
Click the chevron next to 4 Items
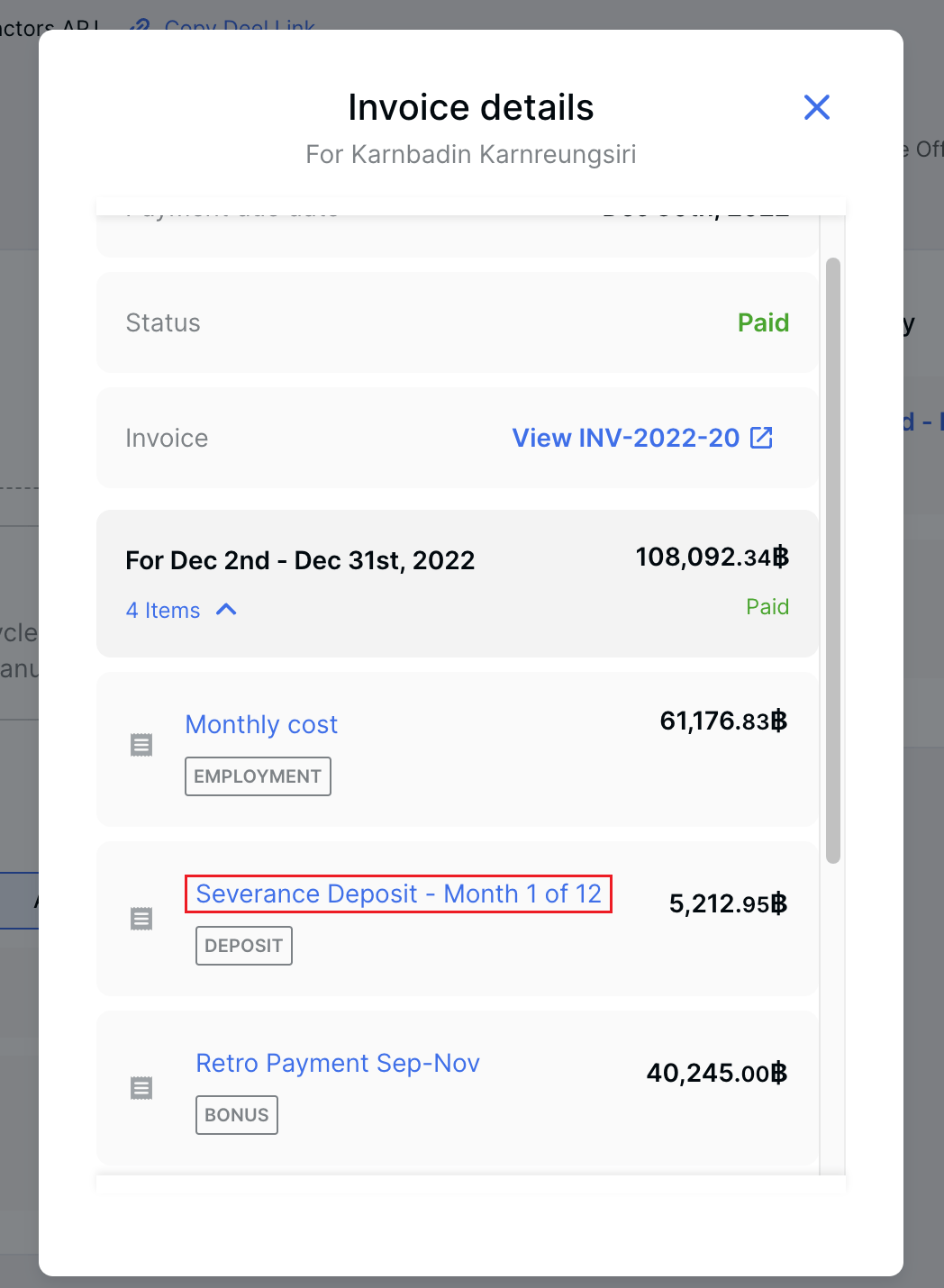point(226,610)
